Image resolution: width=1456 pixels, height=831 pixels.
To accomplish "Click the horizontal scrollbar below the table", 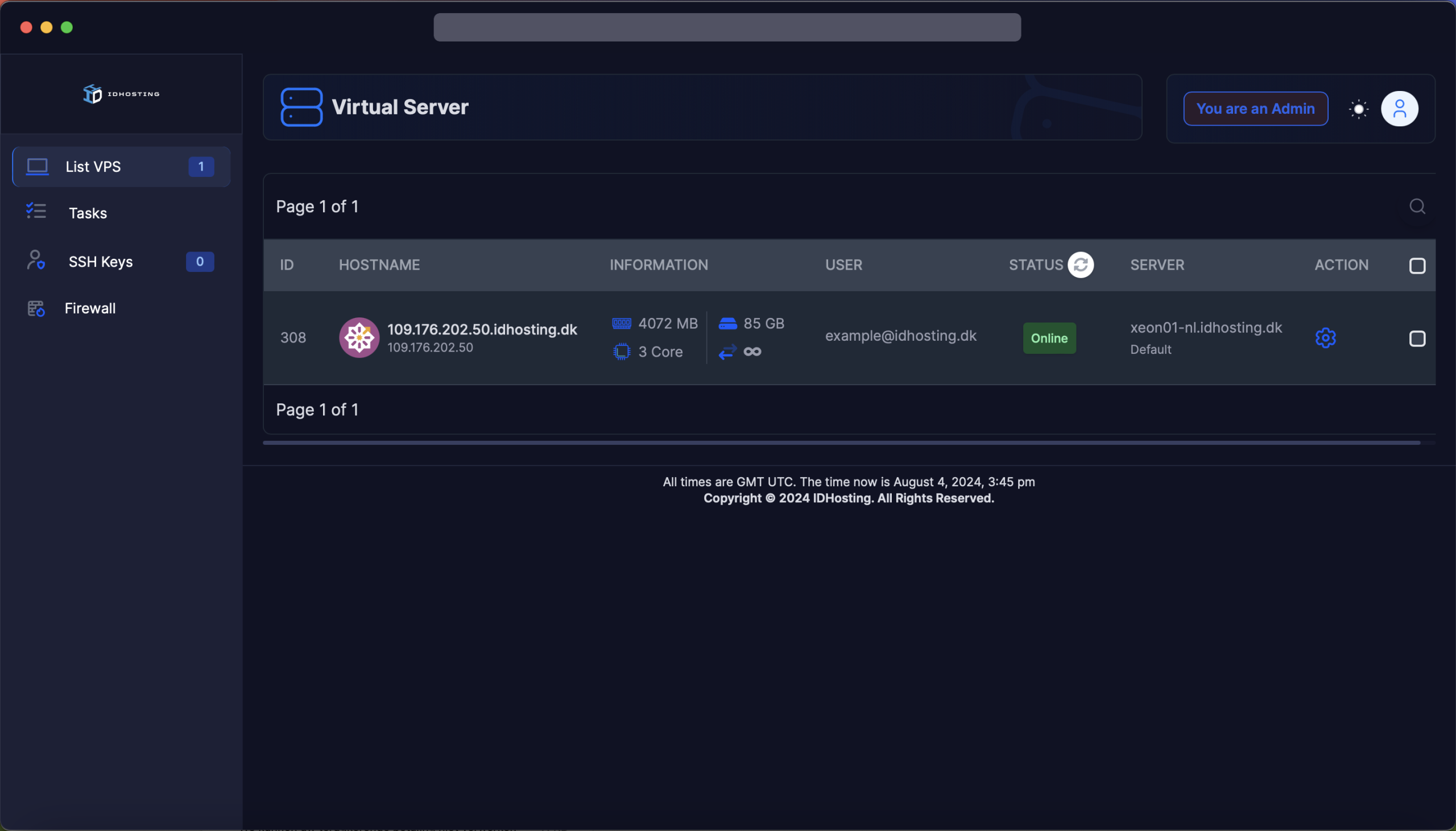I will (841, 443).
